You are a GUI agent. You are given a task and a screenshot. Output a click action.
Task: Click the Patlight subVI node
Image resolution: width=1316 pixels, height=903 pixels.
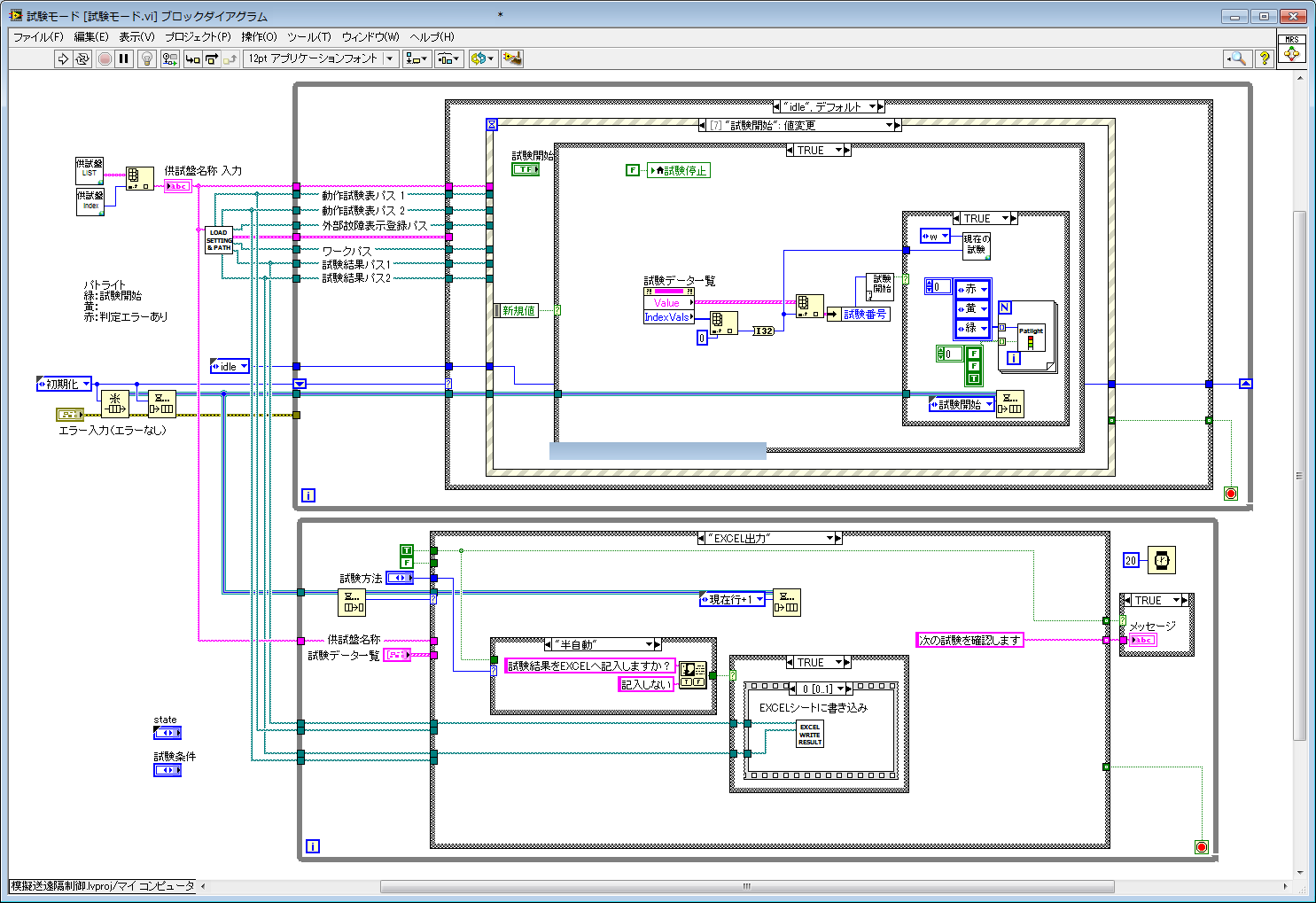[x=1031, y=338]
